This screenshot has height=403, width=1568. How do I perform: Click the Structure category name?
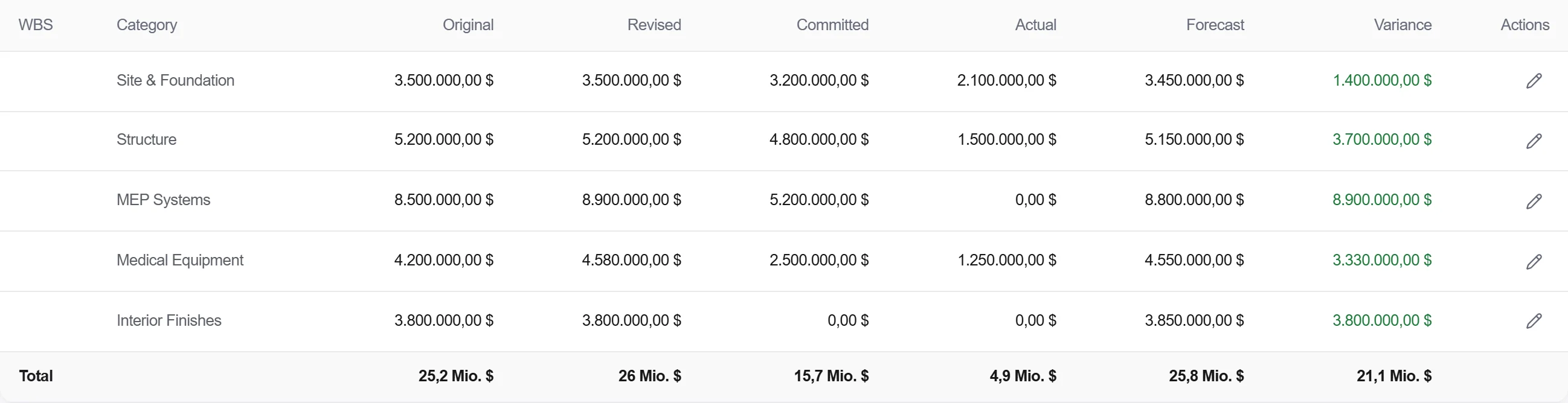click(147, 139)
